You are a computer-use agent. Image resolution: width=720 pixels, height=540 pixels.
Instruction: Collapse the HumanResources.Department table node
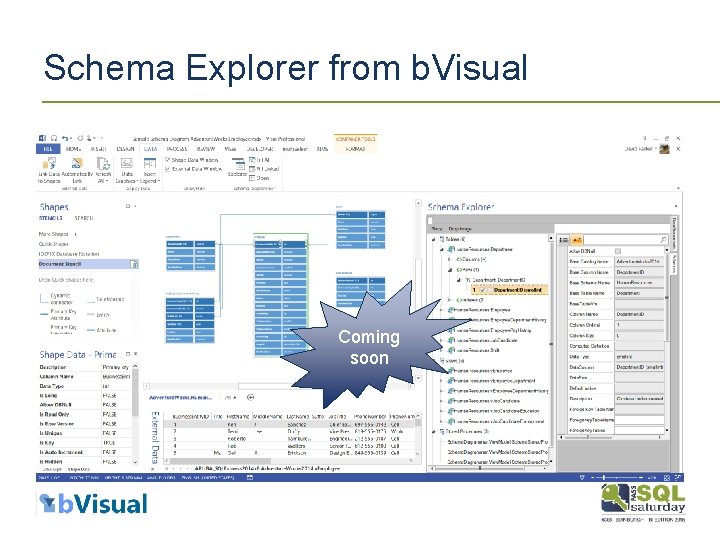pos(442,249)
